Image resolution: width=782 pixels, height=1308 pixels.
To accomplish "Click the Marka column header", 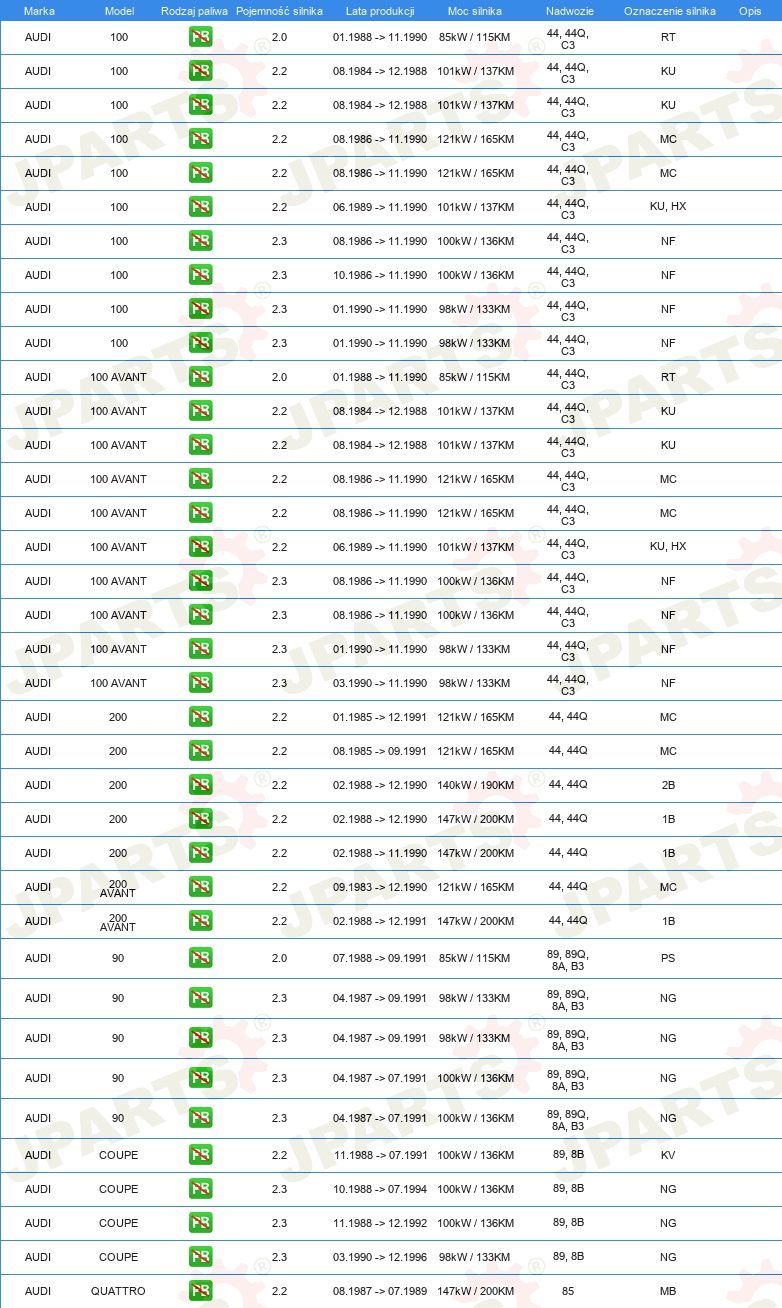I will (39, 10).
